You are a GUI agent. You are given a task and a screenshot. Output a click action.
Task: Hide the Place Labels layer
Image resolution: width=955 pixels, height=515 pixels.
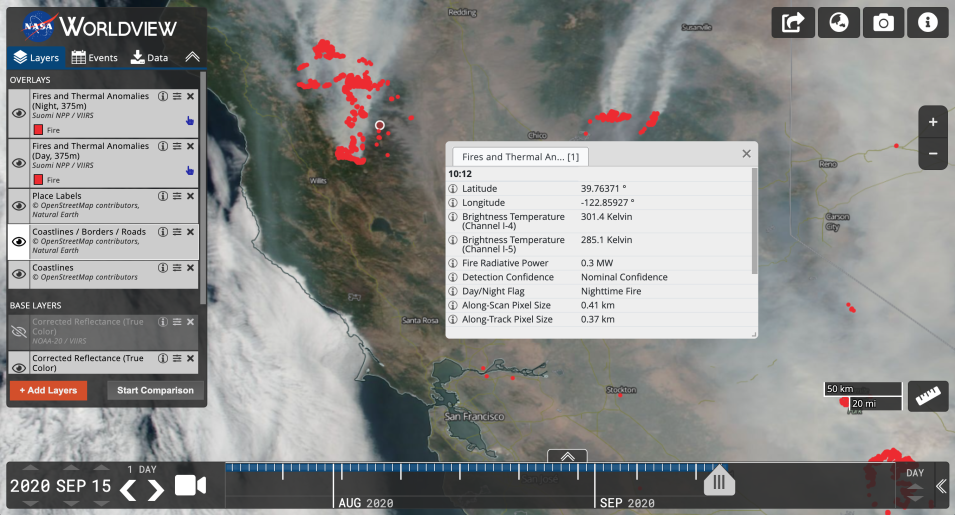point(19,206)
